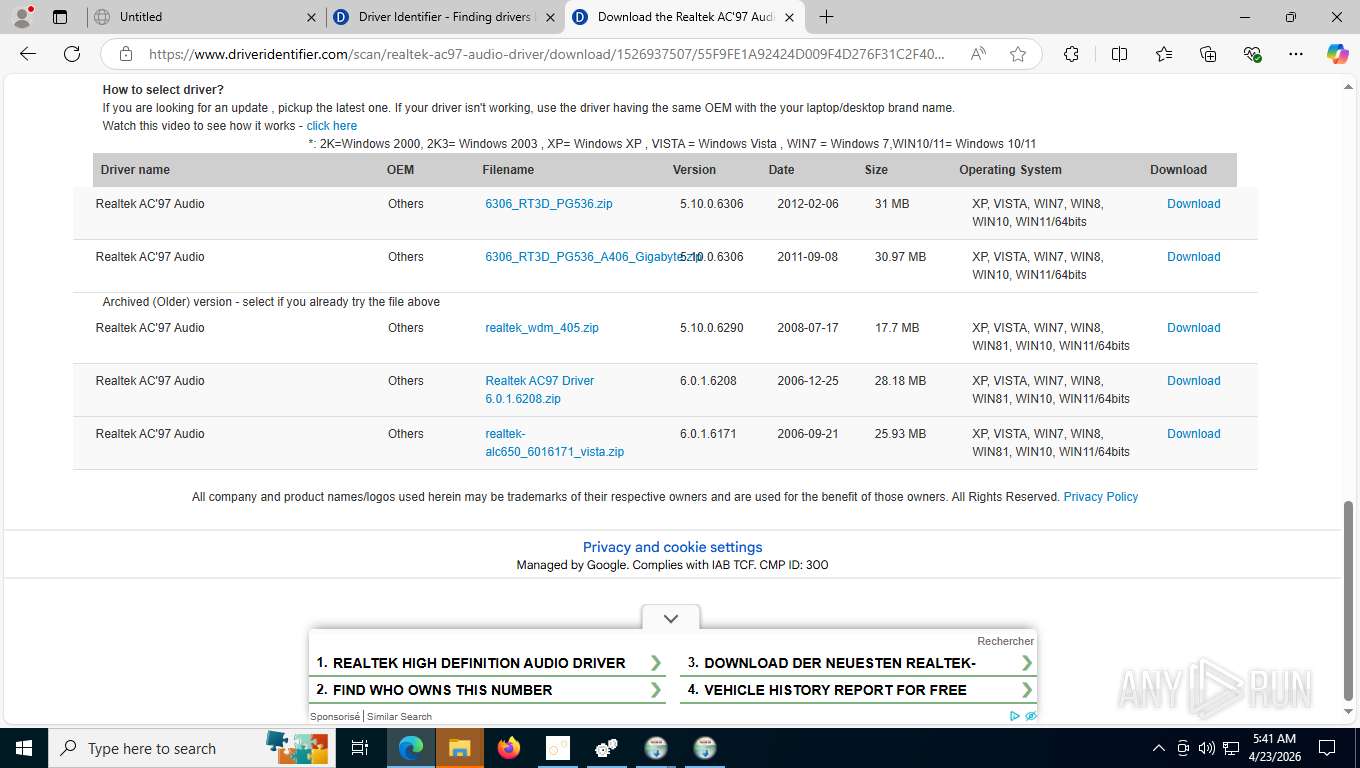Download the 30.97 MB driver
The image size is (1360, 768).
point(1194,257)
